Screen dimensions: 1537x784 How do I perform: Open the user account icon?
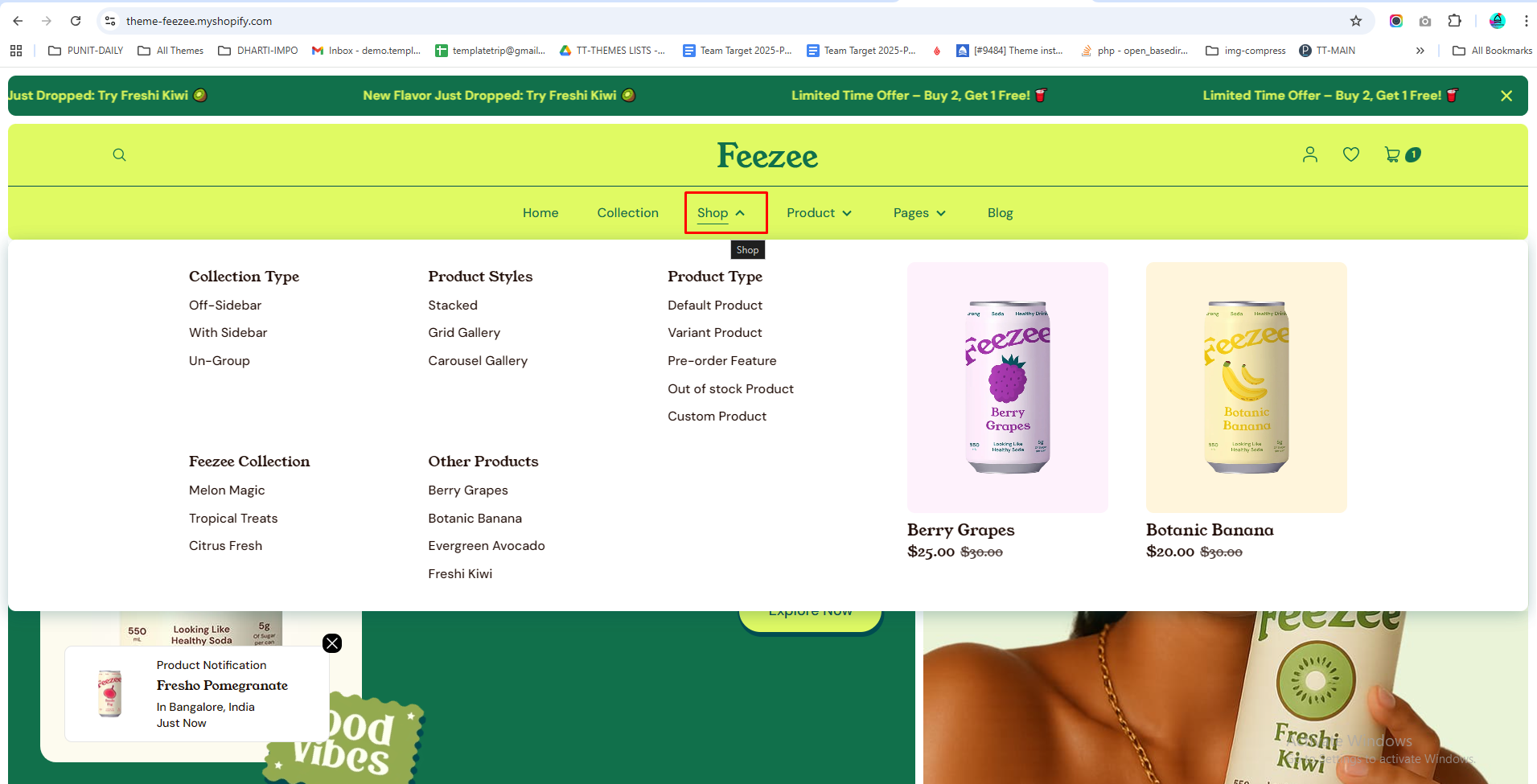pos(1310,154)
